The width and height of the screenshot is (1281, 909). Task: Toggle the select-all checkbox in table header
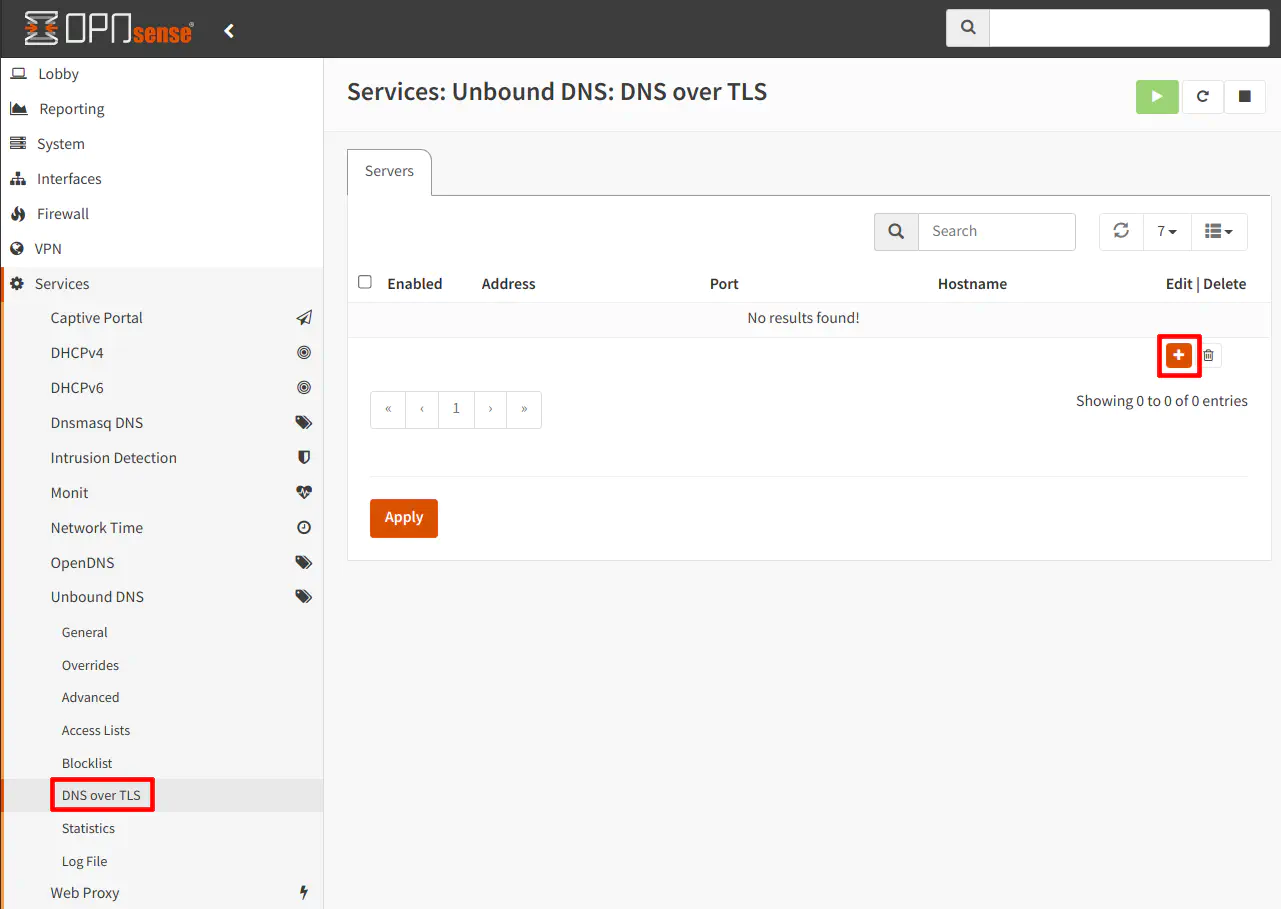point(365,283)
